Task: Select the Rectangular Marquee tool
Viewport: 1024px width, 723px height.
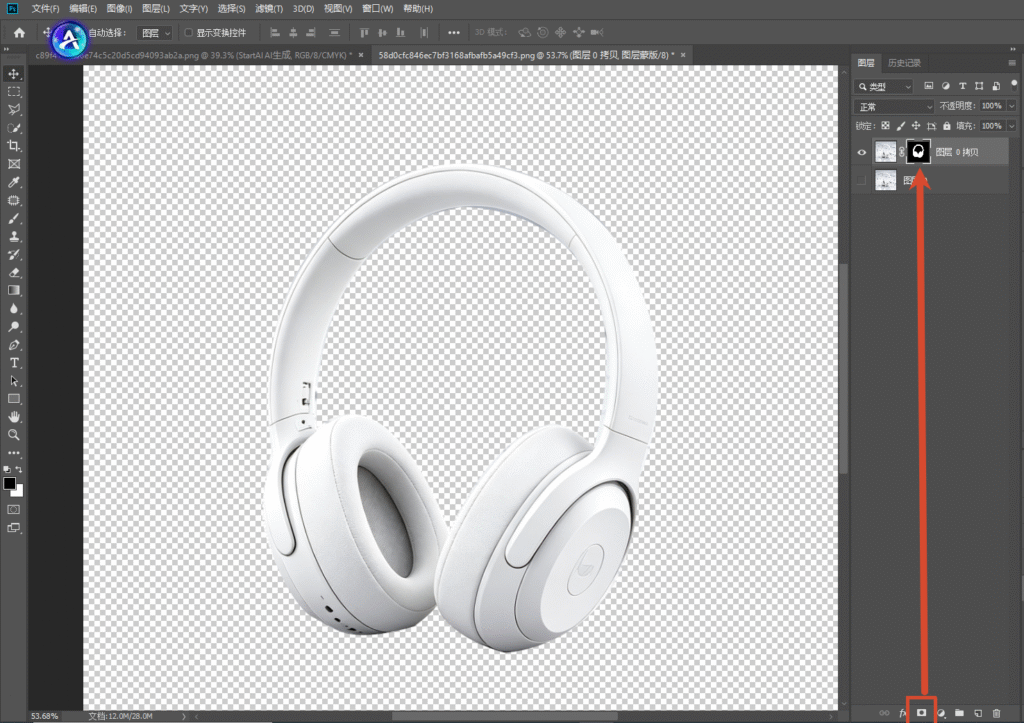Action: coord(14,92)
